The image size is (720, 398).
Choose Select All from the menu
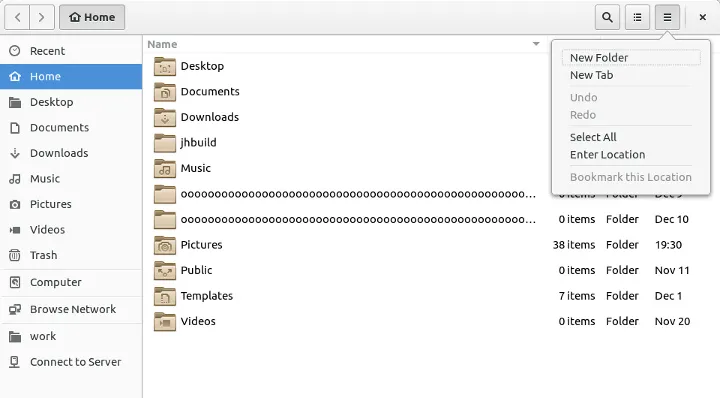coord(631,137)
